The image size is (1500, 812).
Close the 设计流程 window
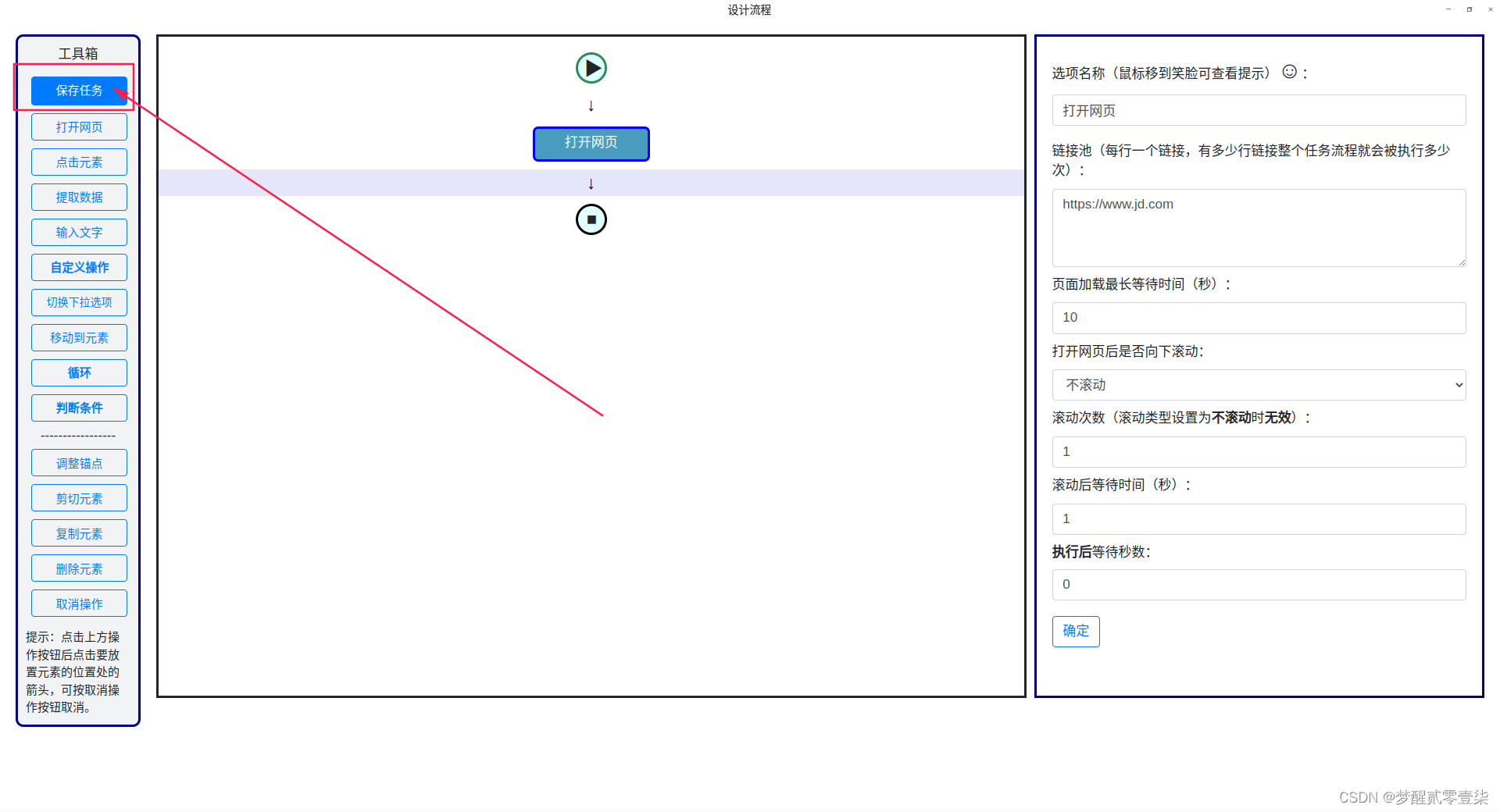coord(1491,9)
